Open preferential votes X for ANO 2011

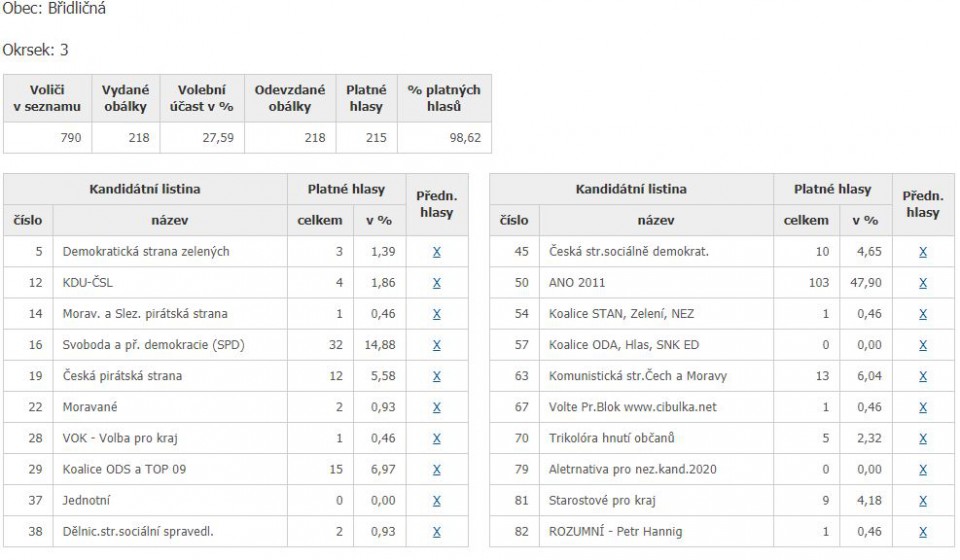pos(923,283)
